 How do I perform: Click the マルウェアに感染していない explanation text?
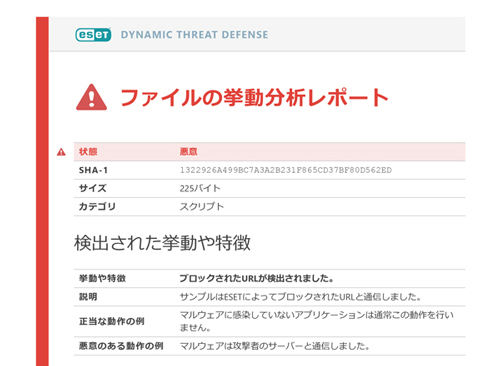coord(317,321)
